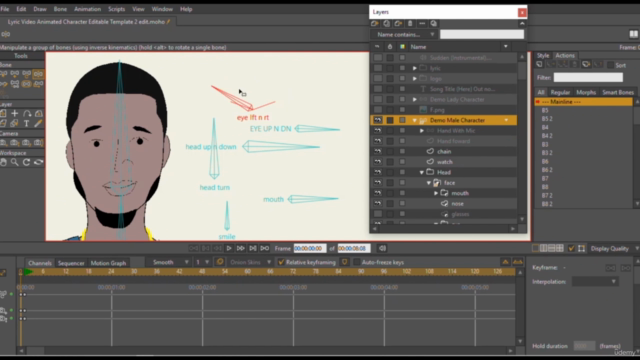Viewport: 640px width, 360px height.
Task: Toggle audio mute speaker icon near frame field
Action: (x=382, y=248)
